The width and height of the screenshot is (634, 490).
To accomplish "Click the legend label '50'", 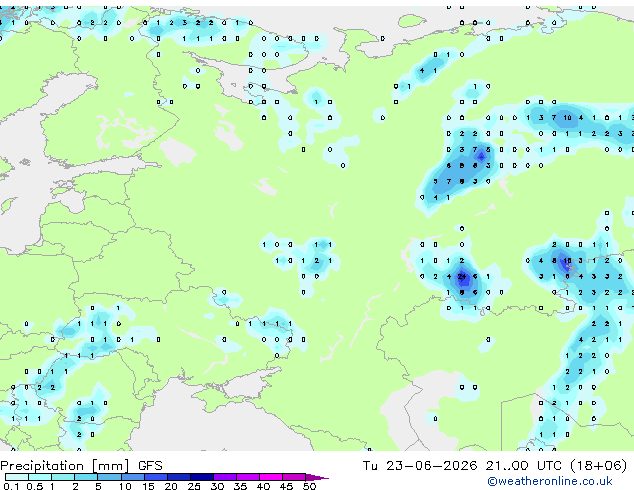I will pyautogui.click(x=310, y=486).
